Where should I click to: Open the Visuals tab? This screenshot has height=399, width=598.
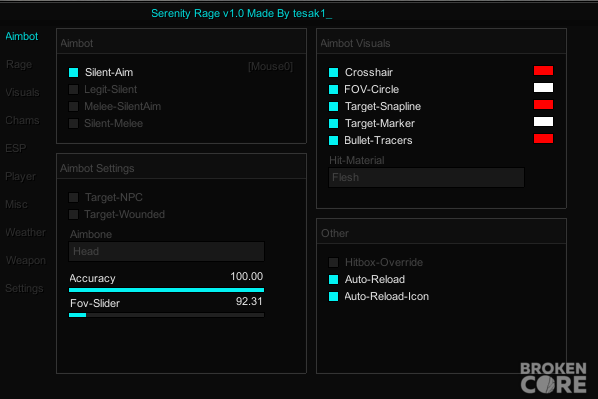(x=22, y=92)
